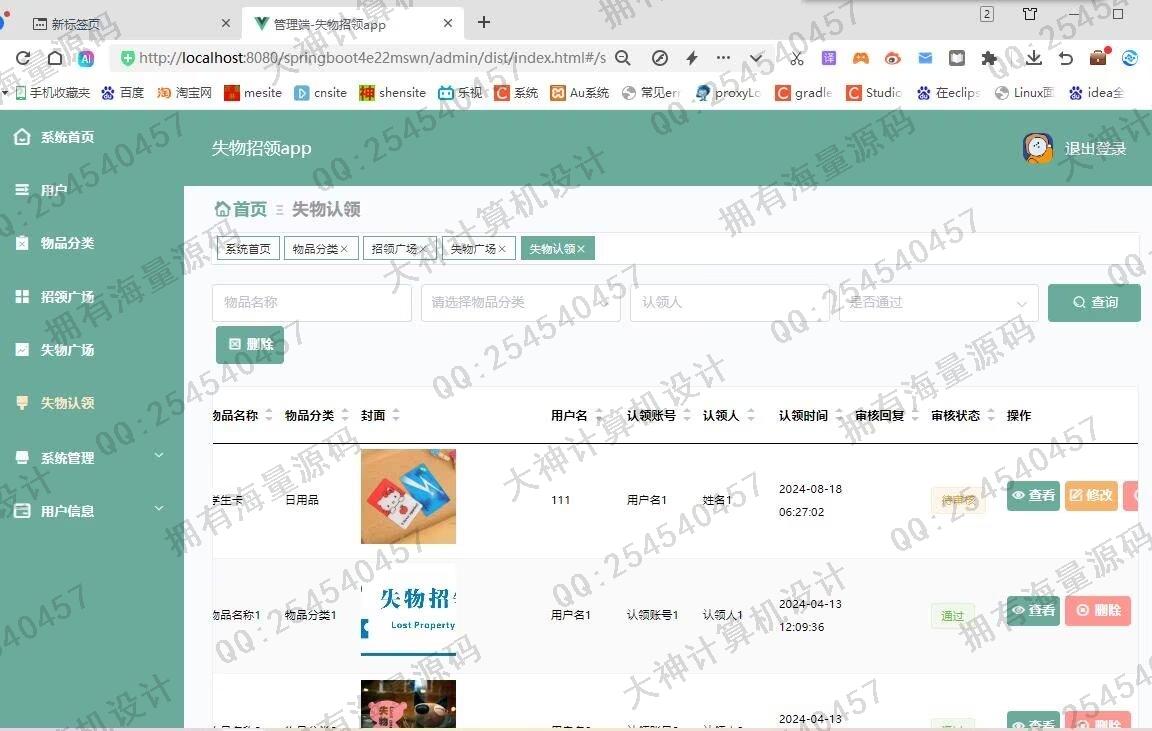This screenshot has width=1152, height=731.
Task: Open the 失物招领 Lost Property cover thumbnail
Action: [x=408, y=610]
